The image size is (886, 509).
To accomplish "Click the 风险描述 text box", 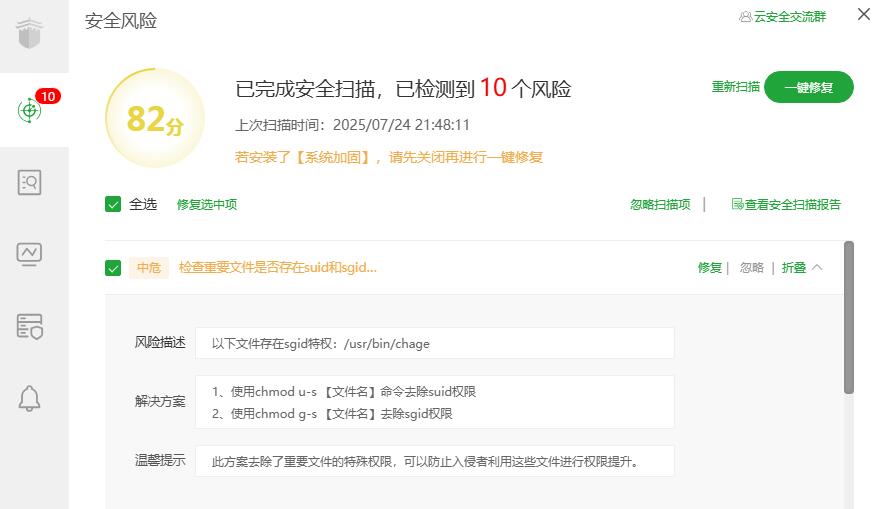I will point(435,343).
